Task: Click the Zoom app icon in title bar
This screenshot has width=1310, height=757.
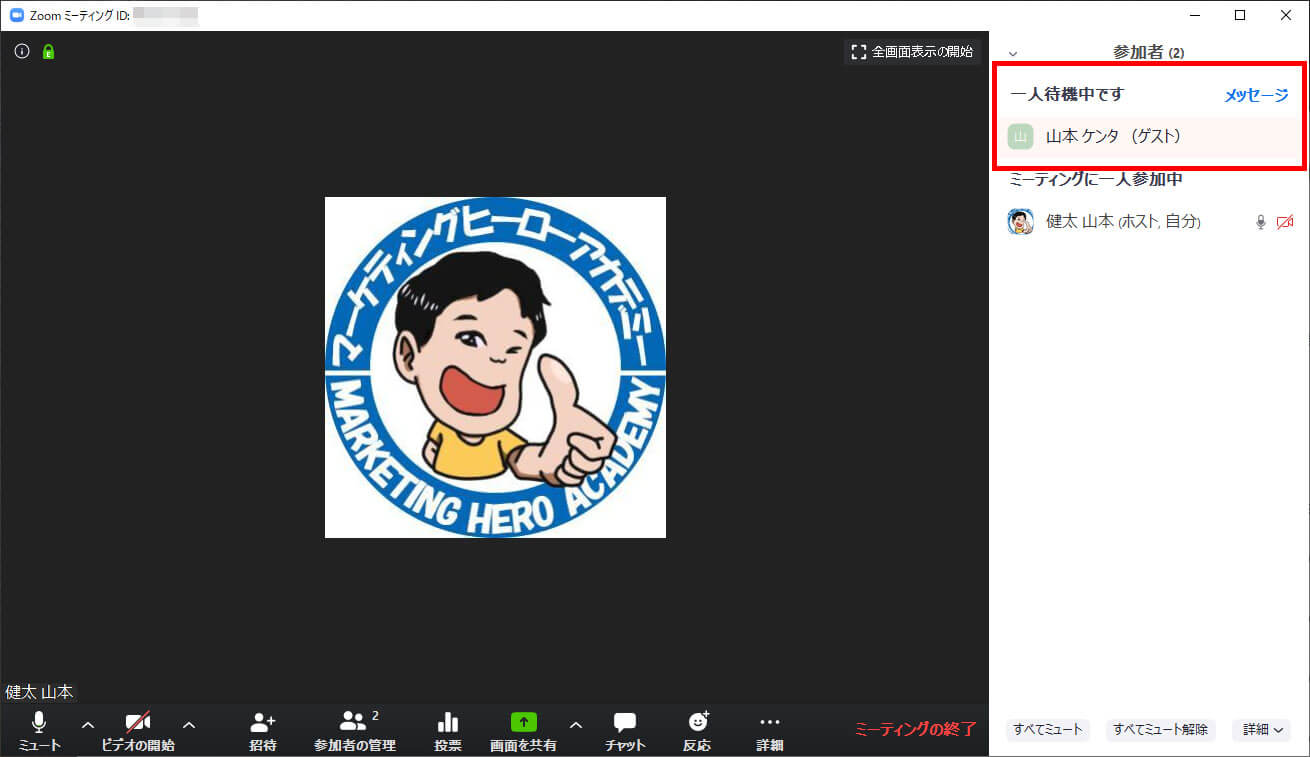Action: [x=16, y=15]
